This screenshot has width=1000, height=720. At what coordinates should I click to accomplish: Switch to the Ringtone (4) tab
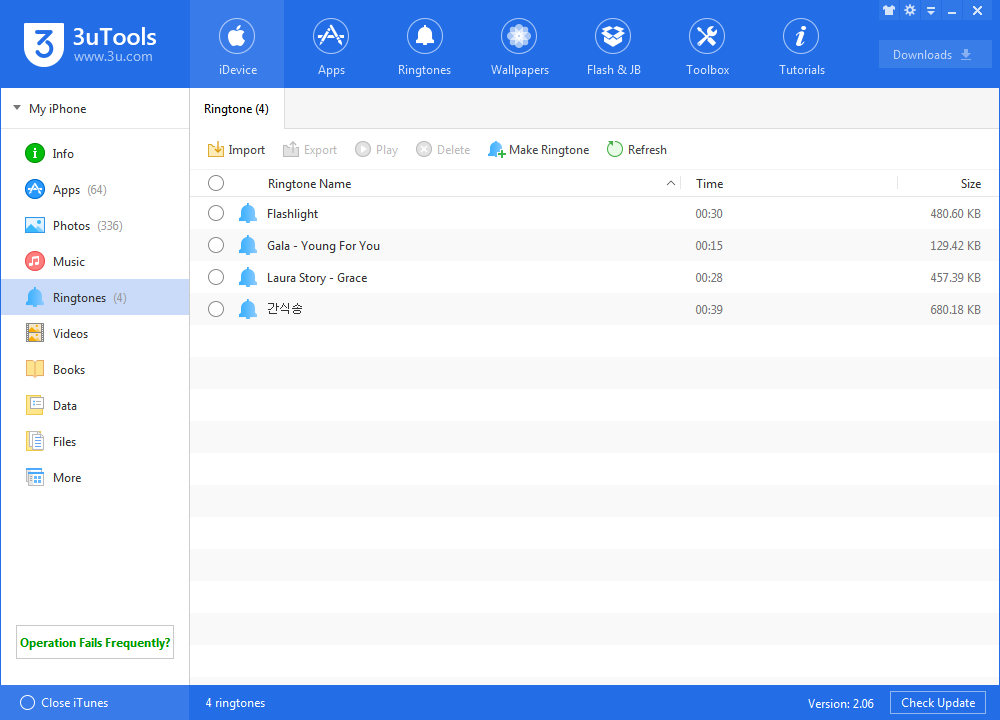click(237, 109)
